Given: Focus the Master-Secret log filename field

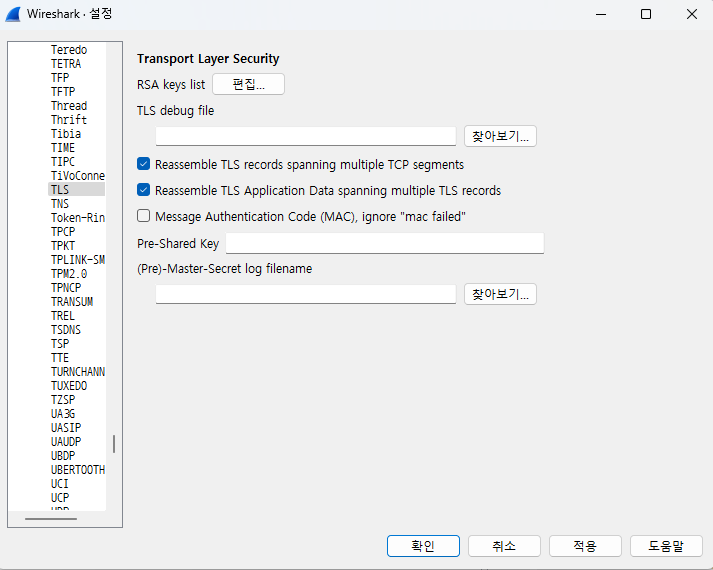Looking at the screenshot, I should pyautogui.click(x=306, y=294).
